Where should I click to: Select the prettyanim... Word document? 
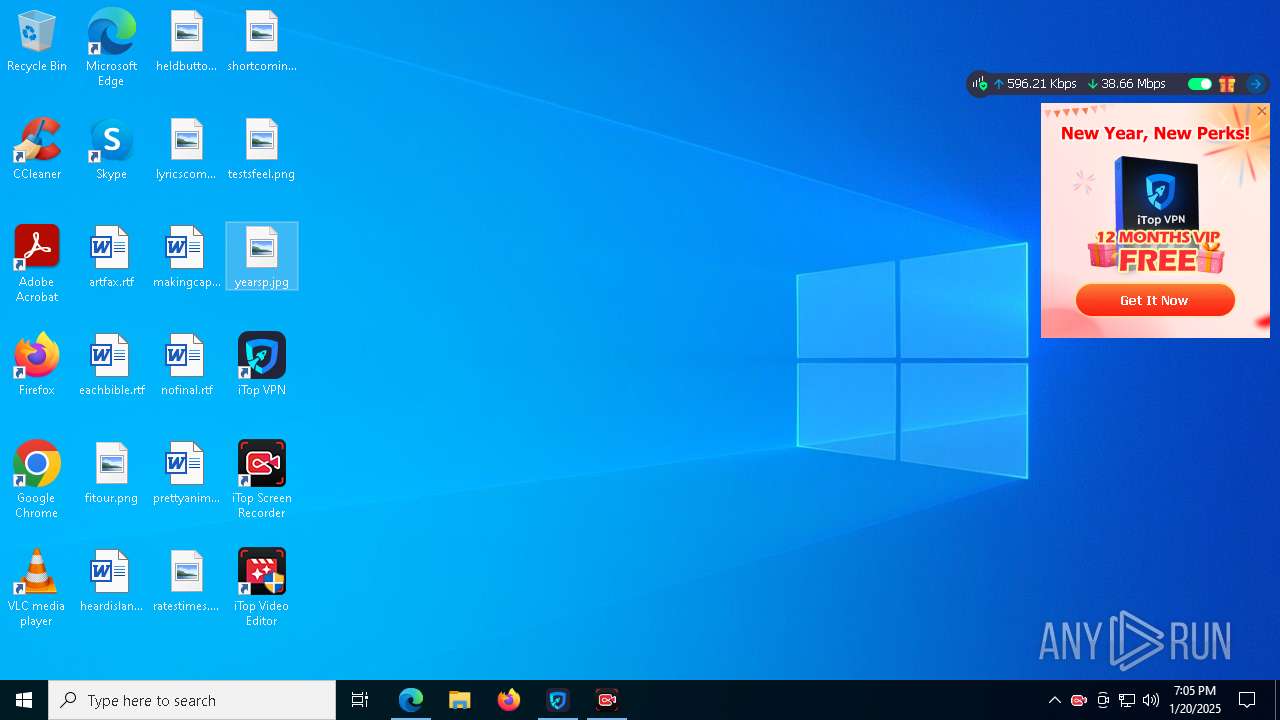pos(187,473)
